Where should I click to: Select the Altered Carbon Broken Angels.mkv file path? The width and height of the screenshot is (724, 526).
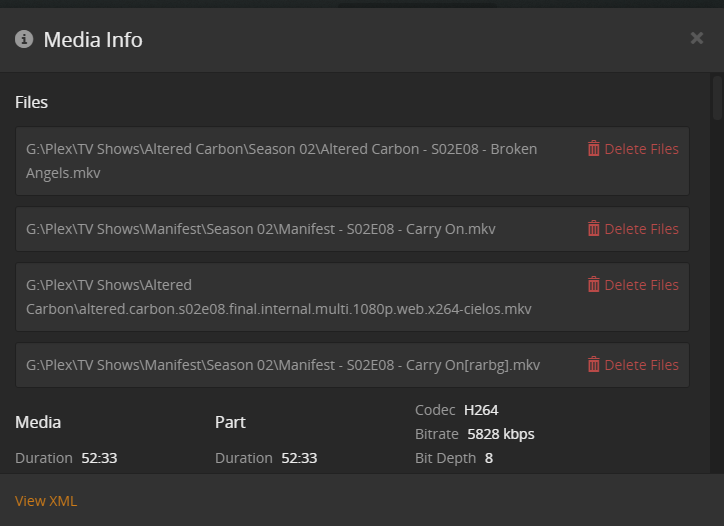coord(281,160)
